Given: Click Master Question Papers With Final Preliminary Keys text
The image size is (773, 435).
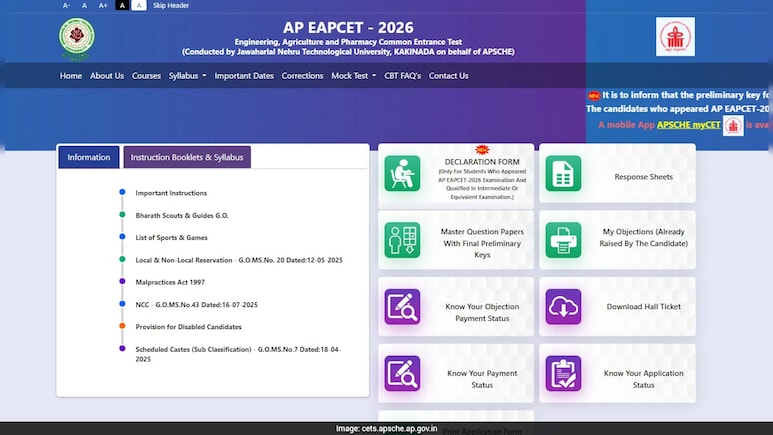Looking at the screenshot, I should coord(482,243).
